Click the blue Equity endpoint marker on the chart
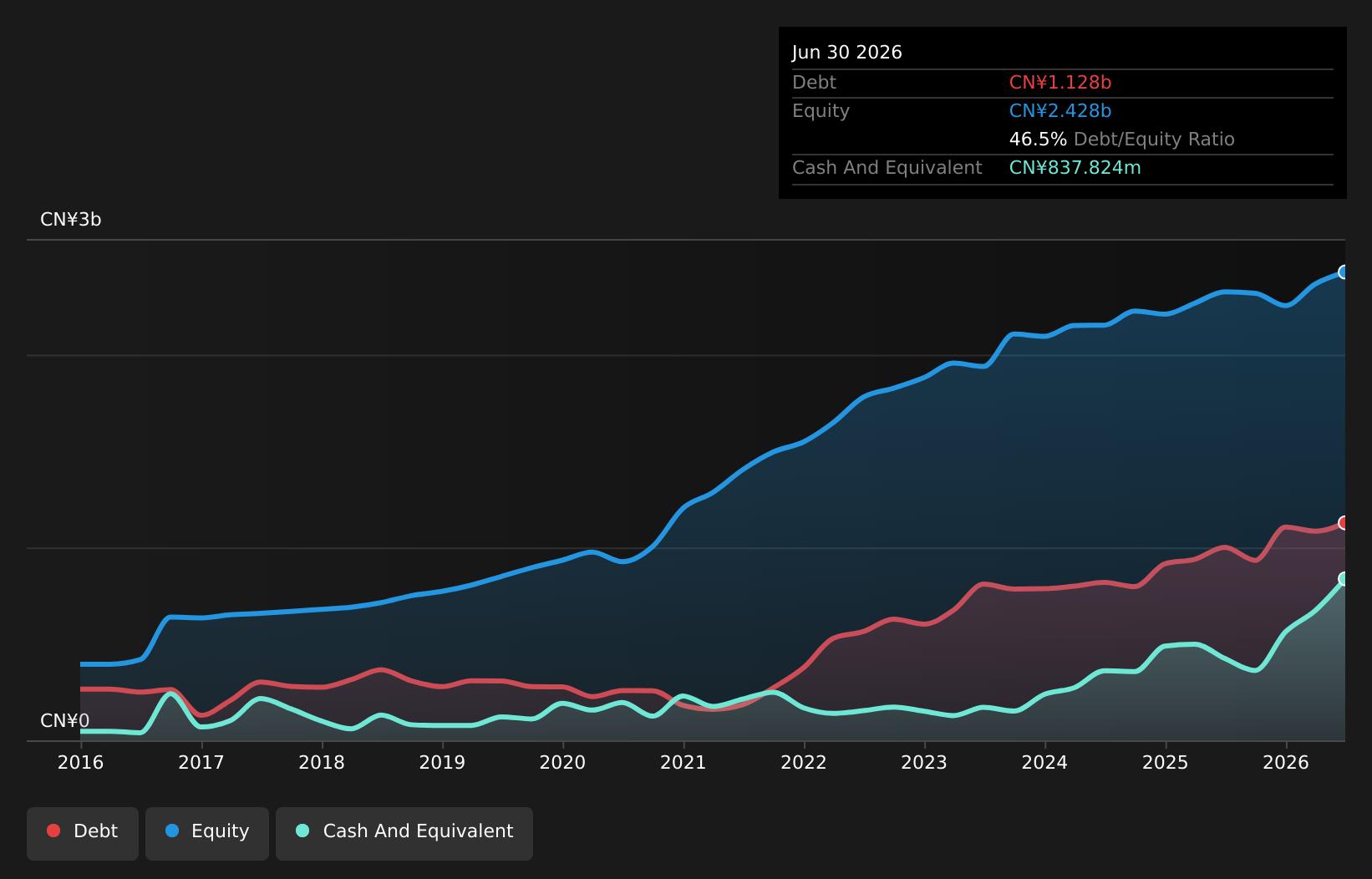 click(1344, 272)
